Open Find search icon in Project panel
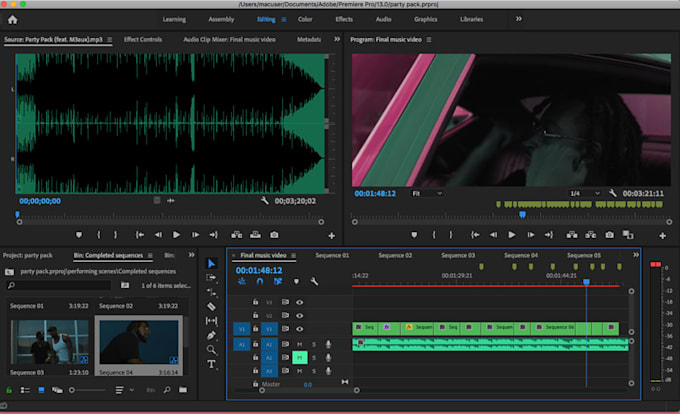This screenshot has height=414, width=680. coord(167,390)
